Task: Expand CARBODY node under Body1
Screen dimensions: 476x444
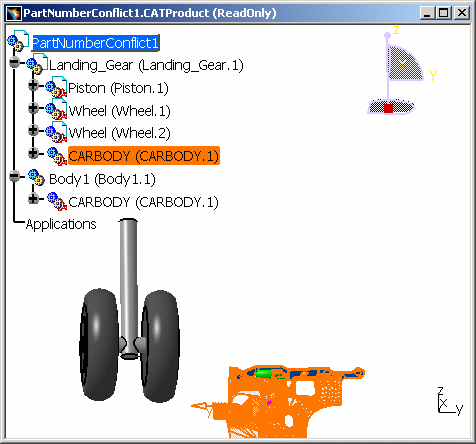Action: click(x=33, y=199)
